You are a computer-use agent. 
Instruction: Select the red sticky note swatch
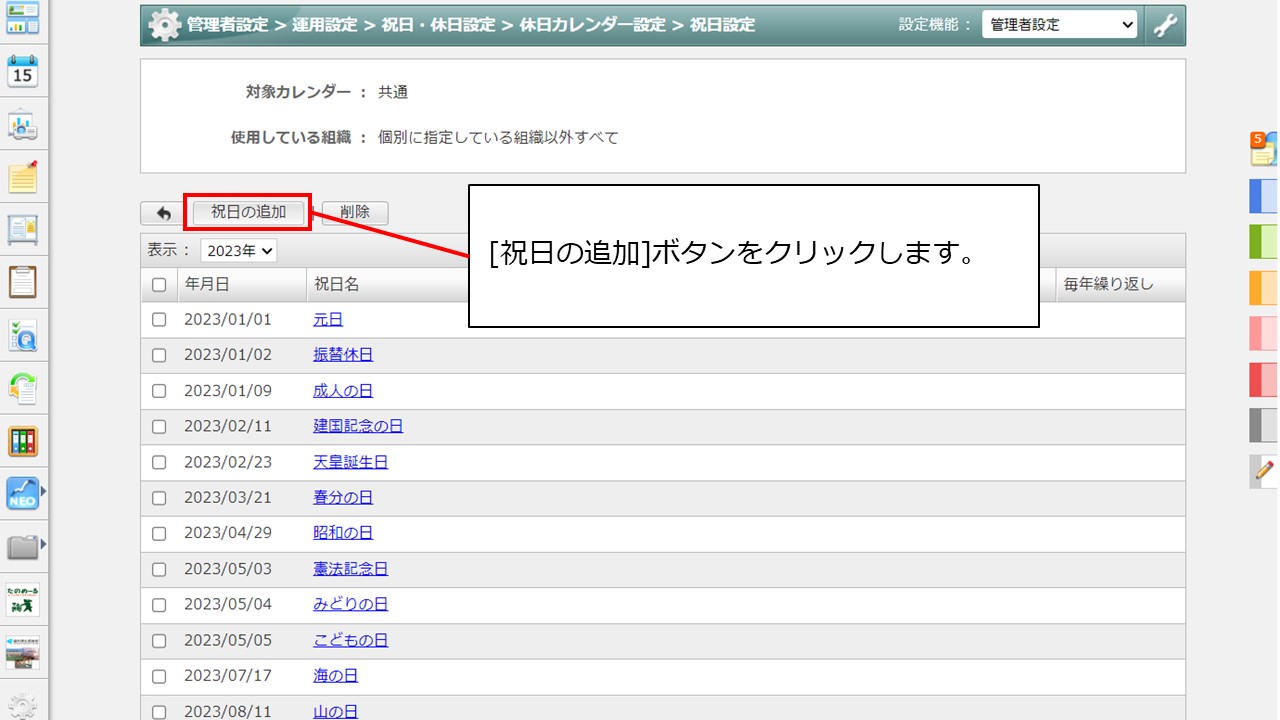click(1263, 380)
